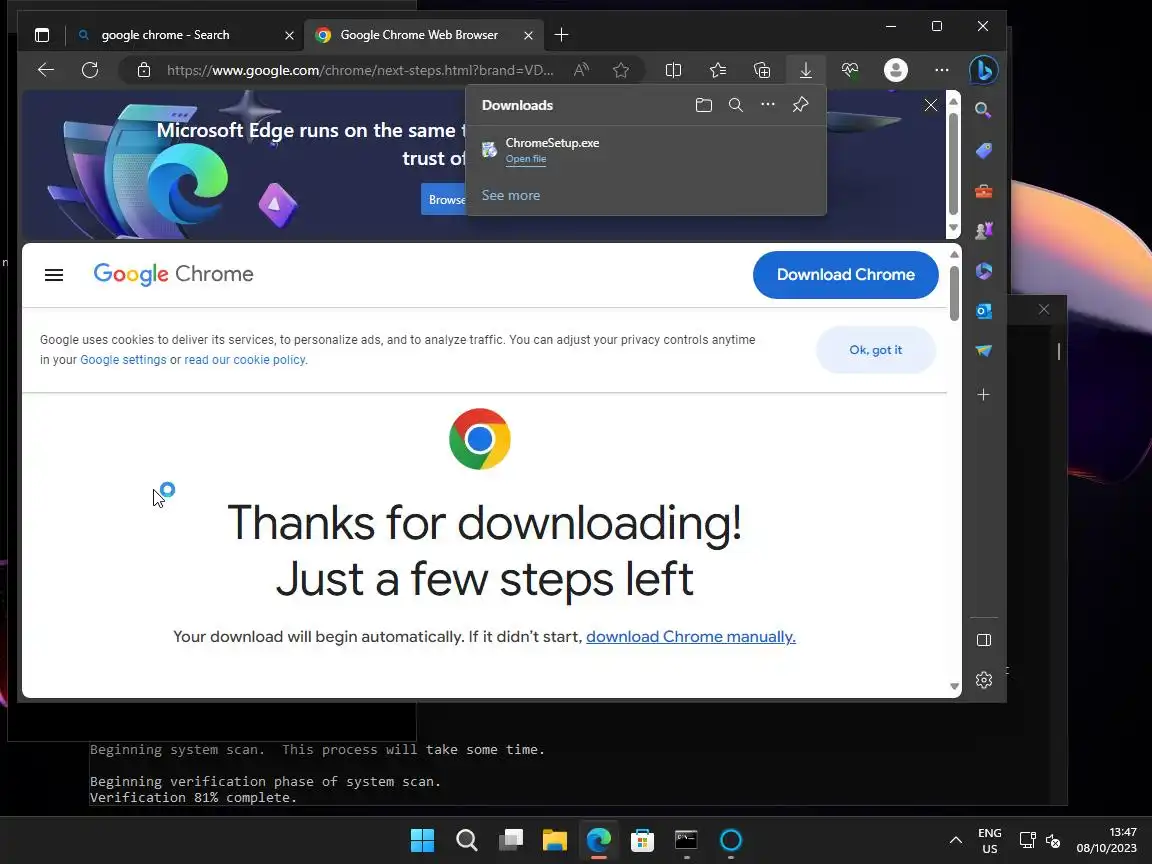
Task: Open taskbar Search magnifier
Action: 467,840
